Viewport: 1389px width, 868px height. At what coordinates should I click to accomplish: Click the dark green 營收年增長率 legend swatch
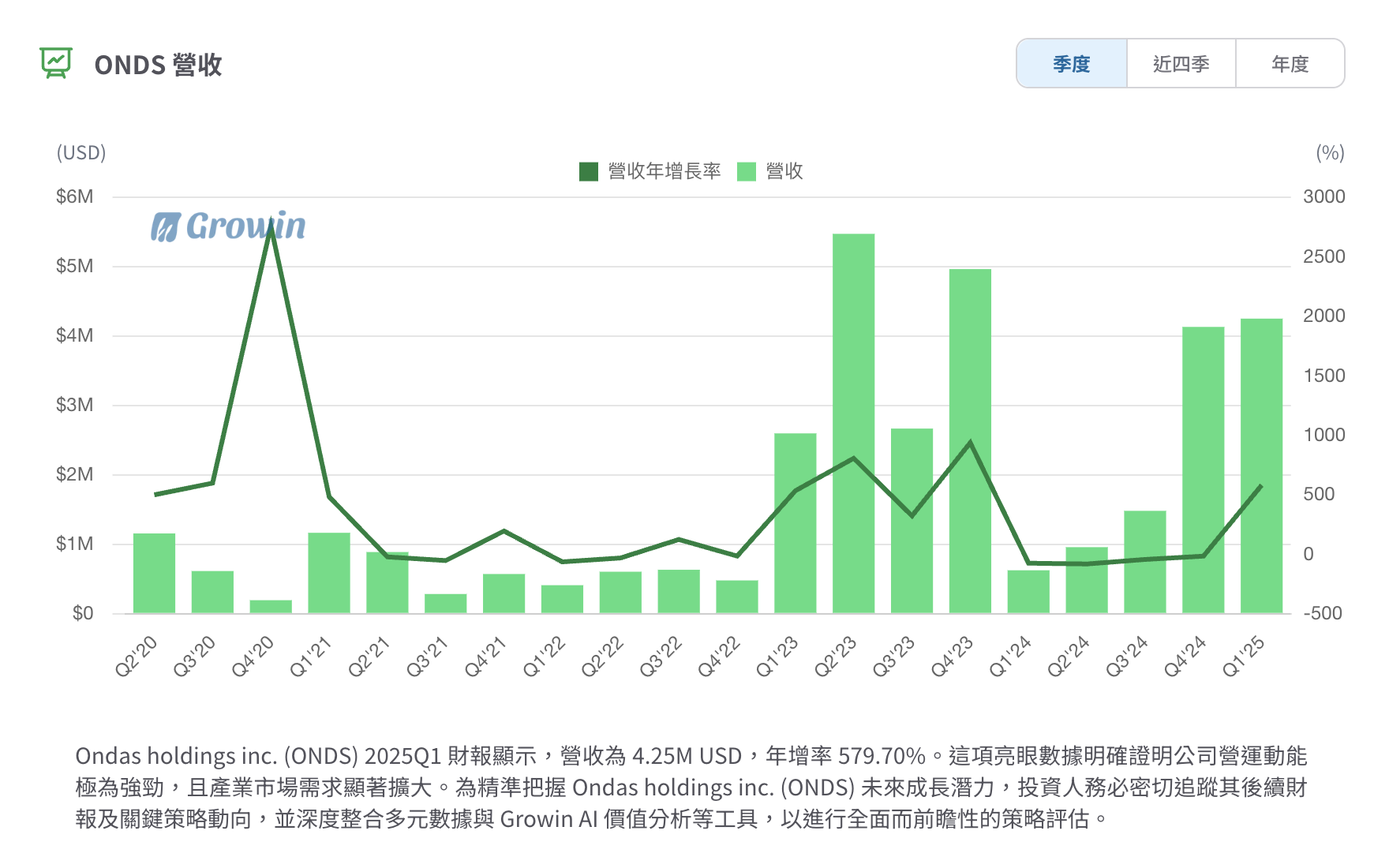tap(589, 171)
